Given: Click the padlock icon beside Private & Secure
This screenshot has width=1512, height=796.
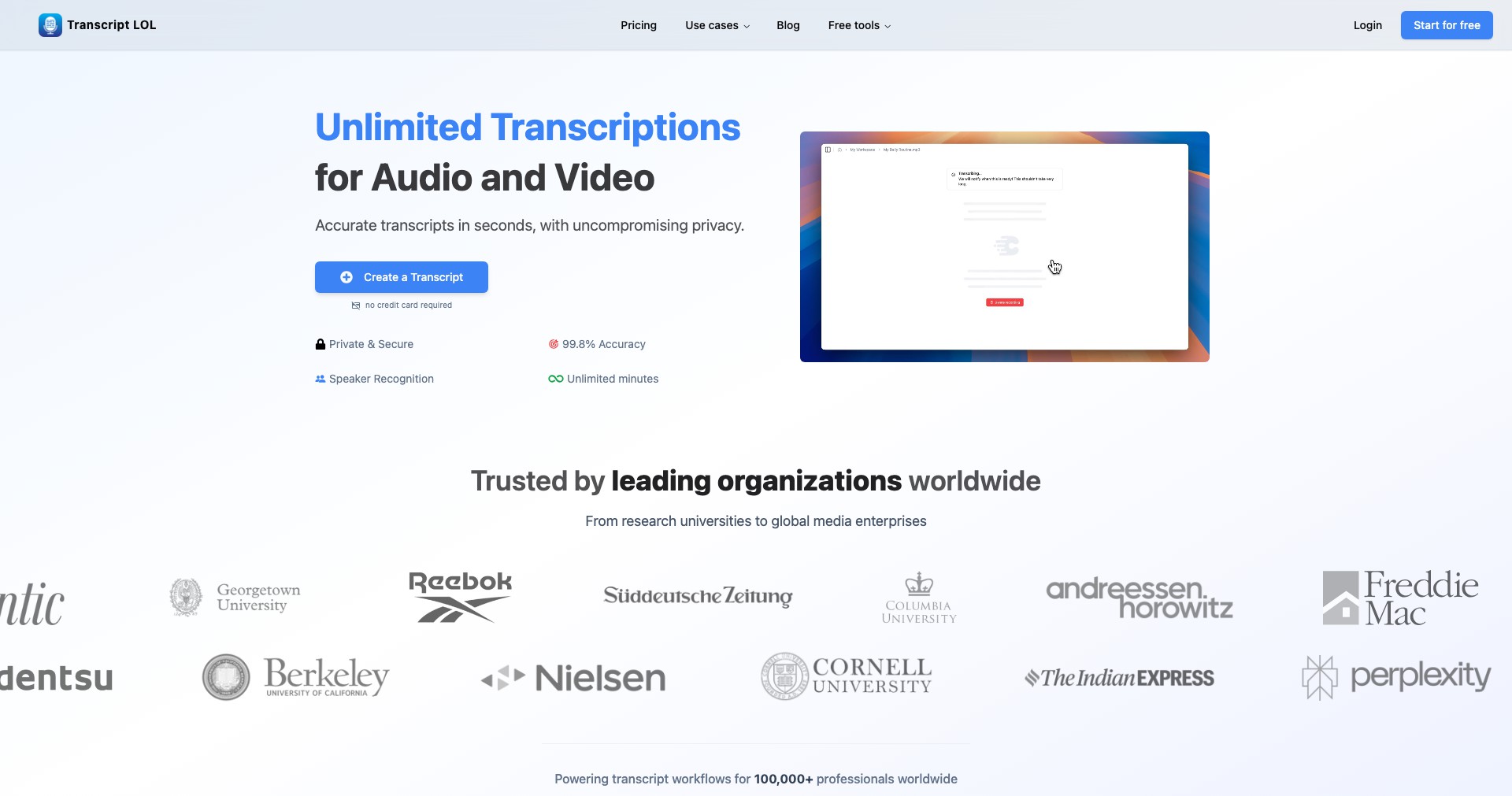Looking at the screenshot, I should (x=321, y=344).
